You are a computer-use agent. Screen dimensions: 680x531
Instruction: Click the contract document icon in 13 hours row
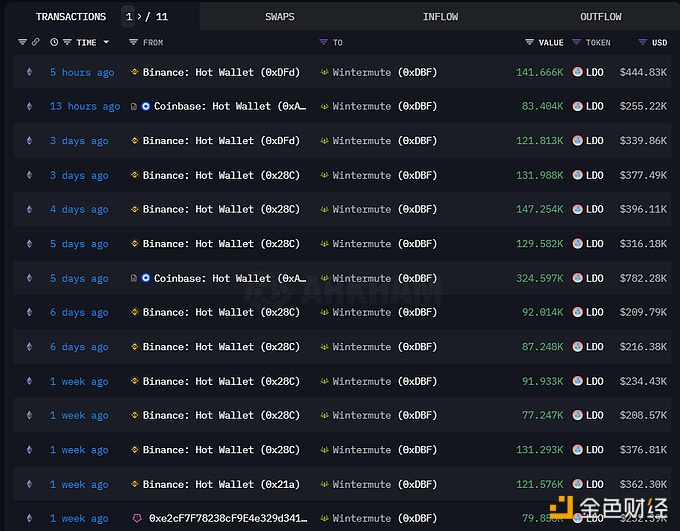click(134, 106)
